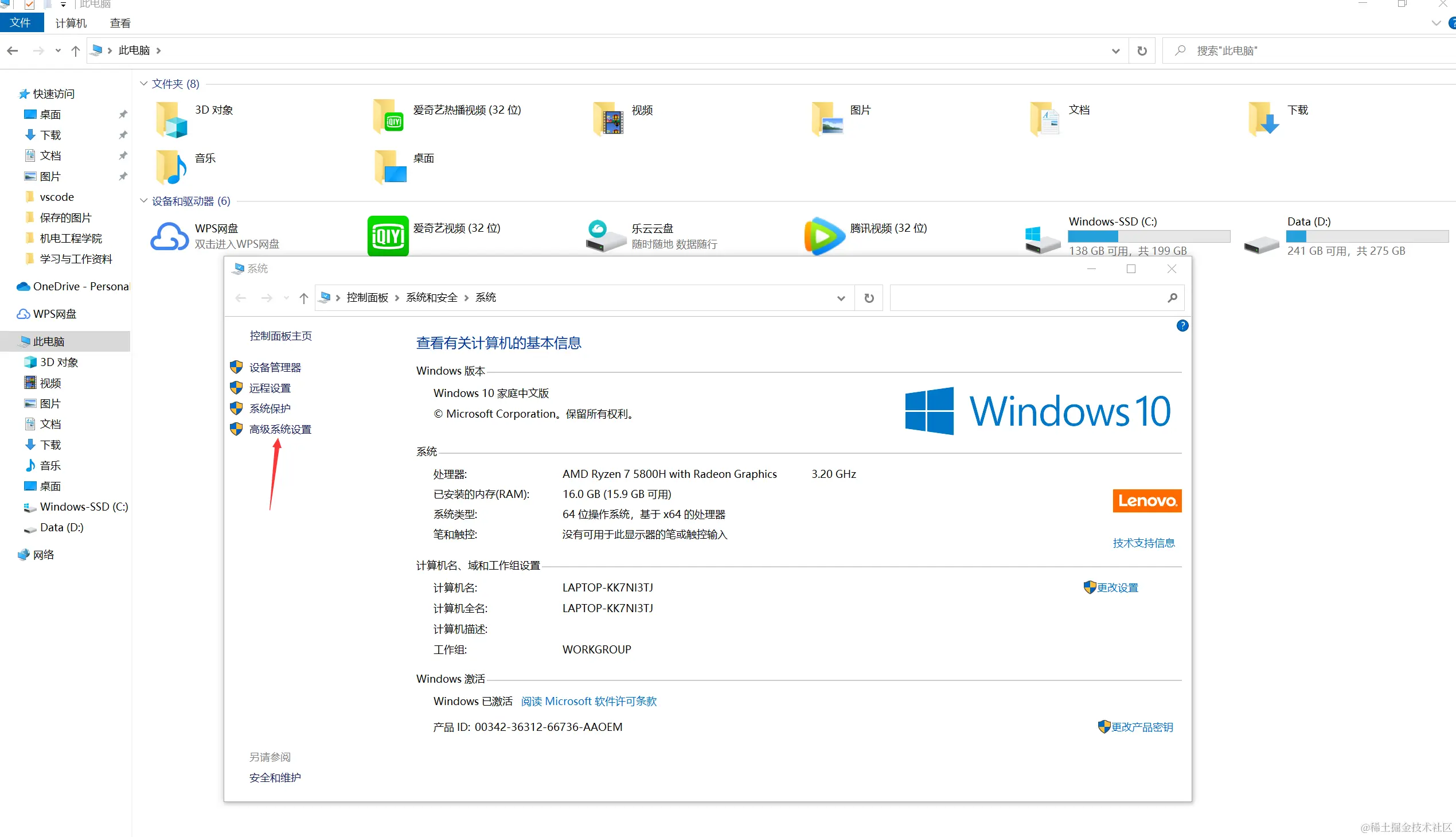Open 高级系统设置 link
Viewport: 1456px width, 837px height.
coord(280,429)
